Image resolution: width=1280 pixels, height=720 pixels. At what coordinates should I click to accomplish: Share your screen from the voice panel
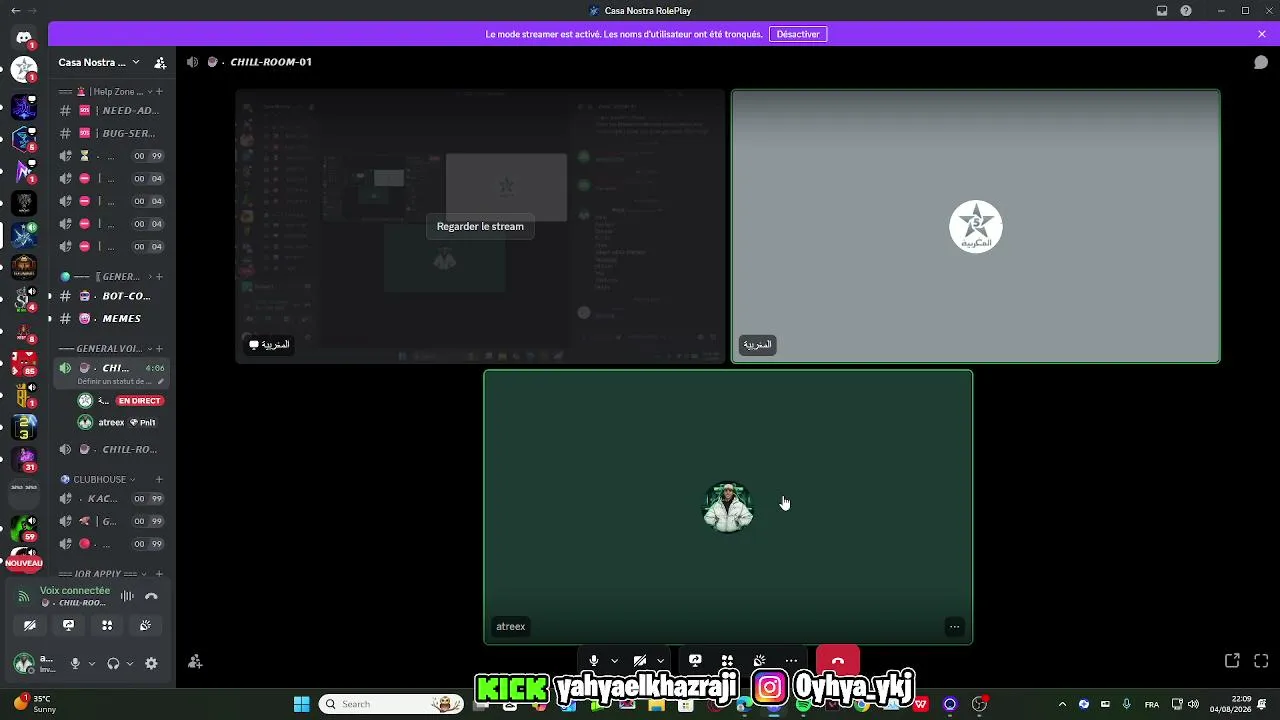click(68, 626)
